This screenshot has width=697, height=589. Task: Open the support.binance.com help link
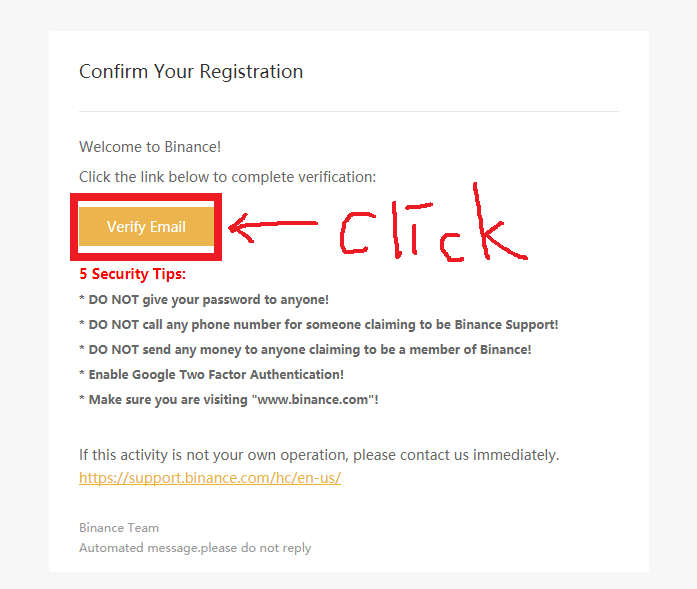(x=210, y=478)
